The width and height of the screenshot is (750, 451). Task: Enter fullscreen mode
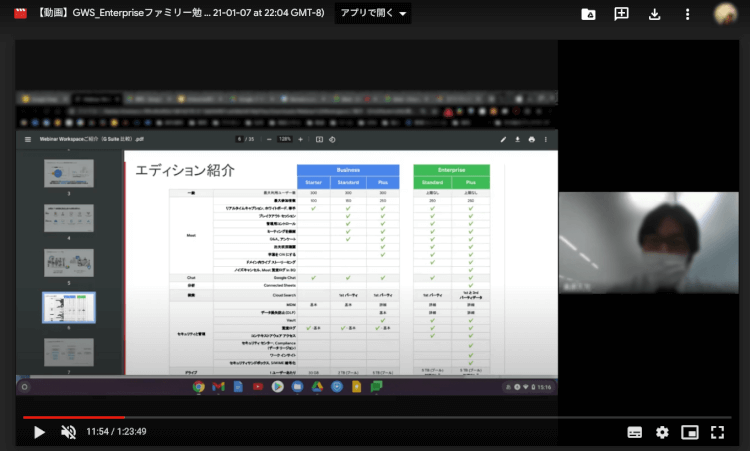[x=717, y=432]
